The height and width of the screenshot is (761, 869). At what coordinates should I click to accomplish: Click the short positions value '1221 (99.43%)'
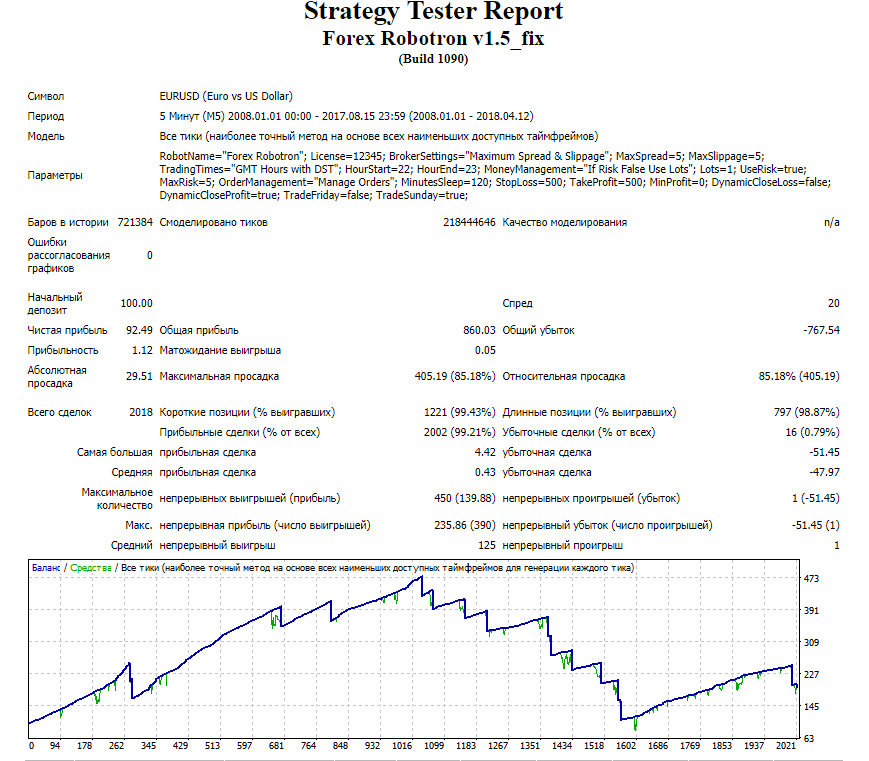point(459,412)
